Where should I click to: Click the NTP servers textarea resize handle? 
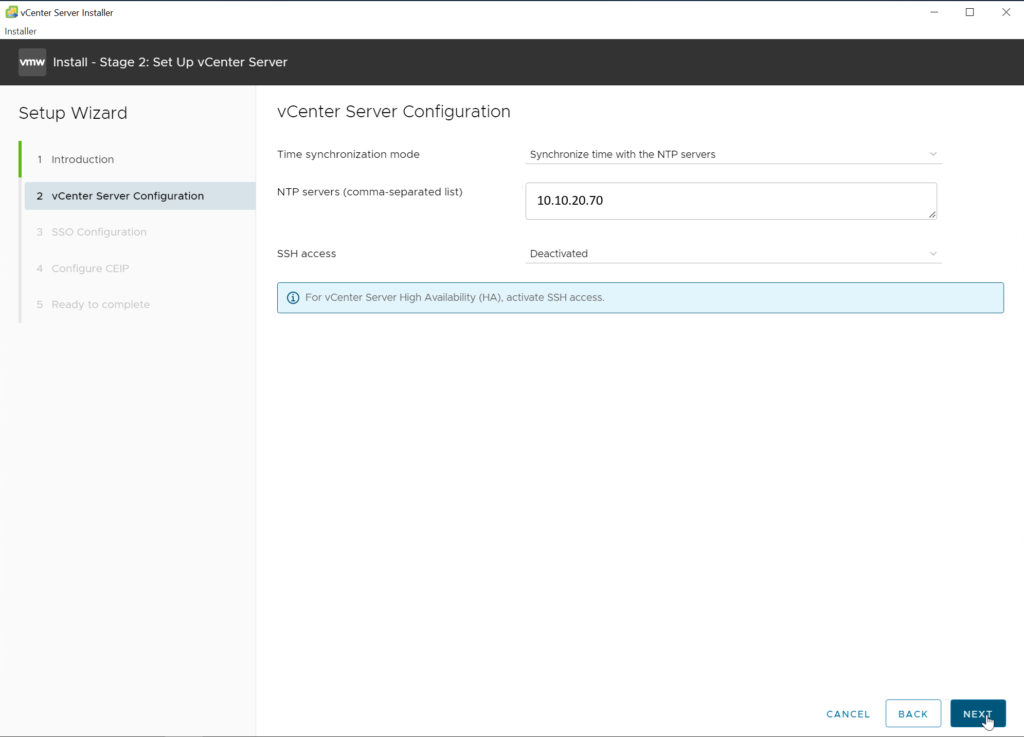point(931,214)
